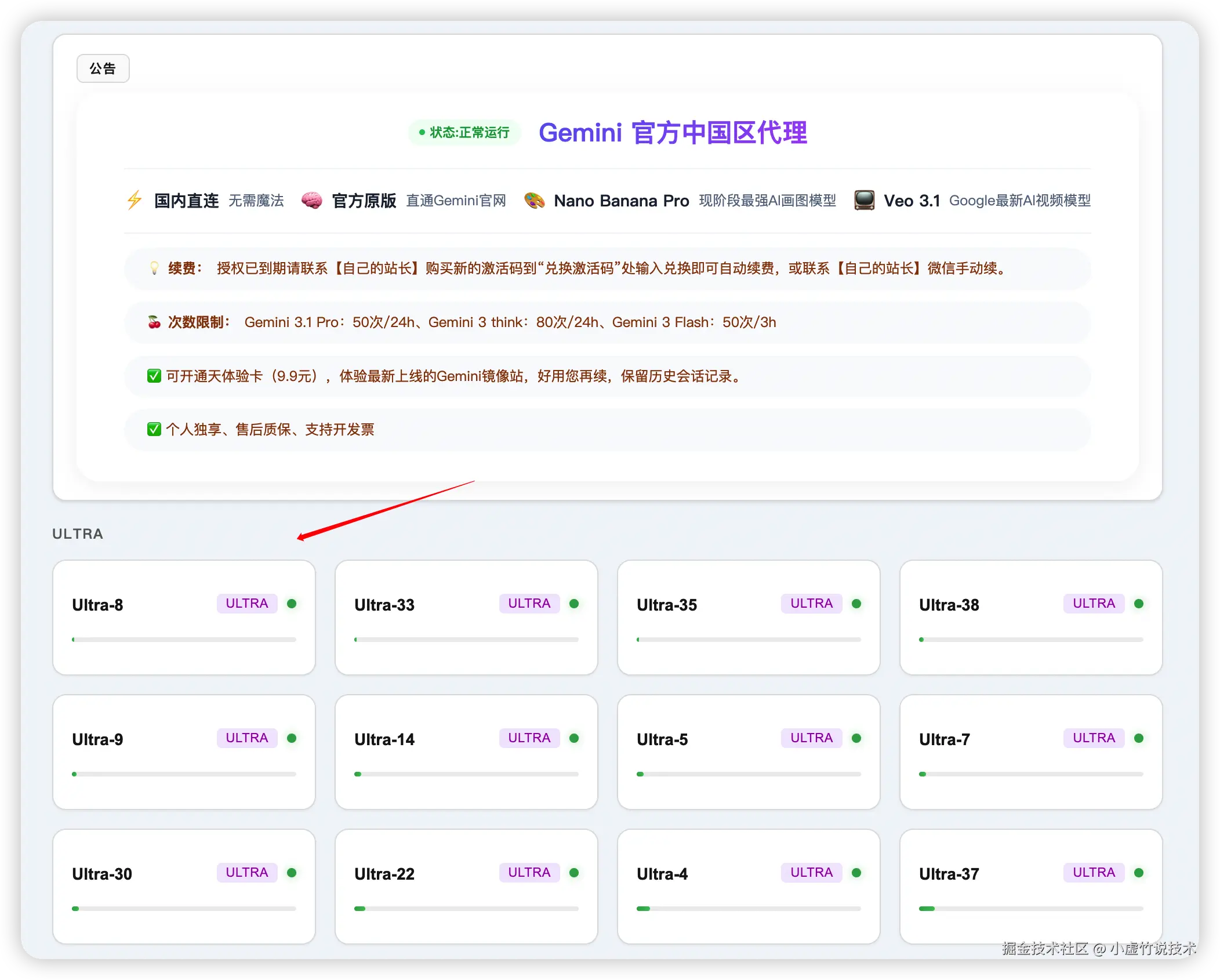Toggle the green status dot on Ultra-8
The image size is (1220, 980).
pyautogui.click(x=293, y=604)
